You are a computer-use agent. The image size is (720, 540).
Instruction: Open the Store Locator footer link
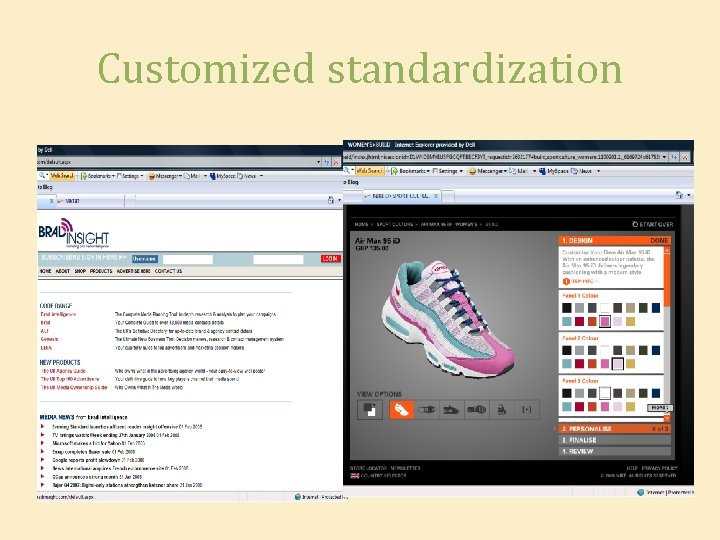368,468
